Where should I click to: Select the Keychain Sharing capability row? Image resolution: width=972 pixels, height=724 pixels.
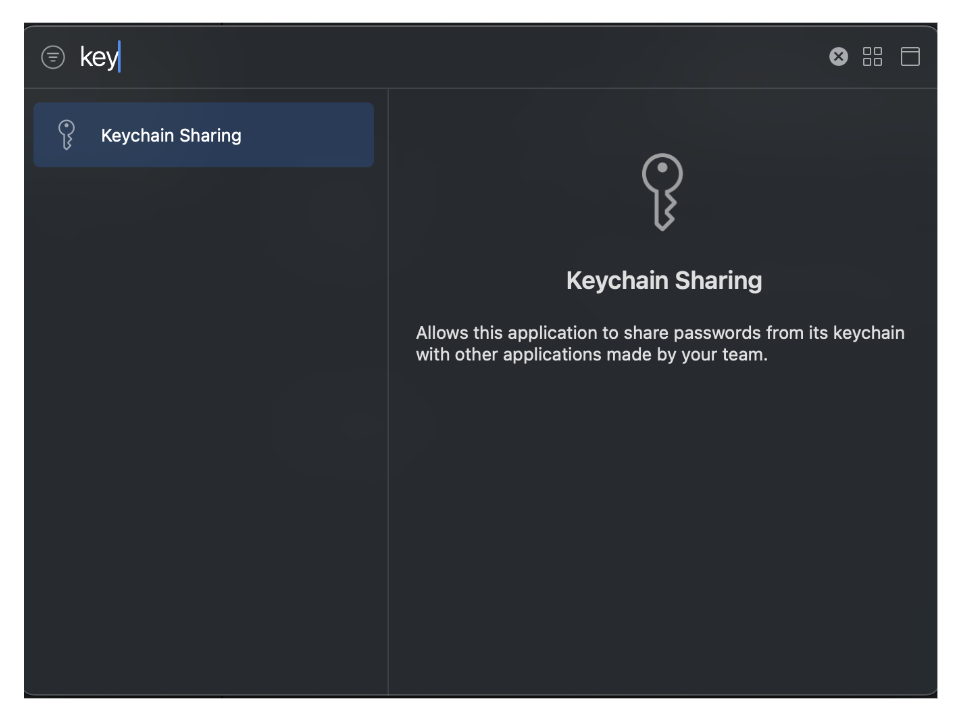click(x=203, y=135)
